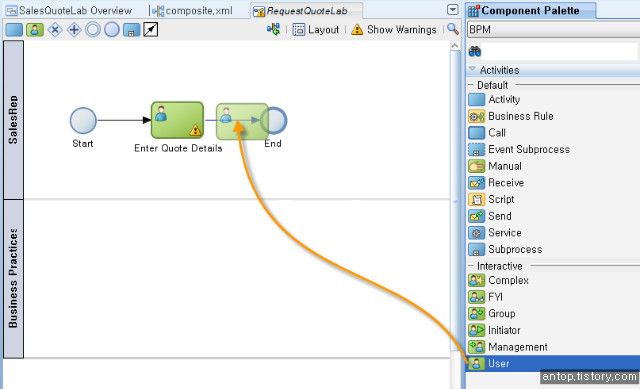Select the End event circle tool
This screenshot has height=389, width=640.
pos(111,30)
